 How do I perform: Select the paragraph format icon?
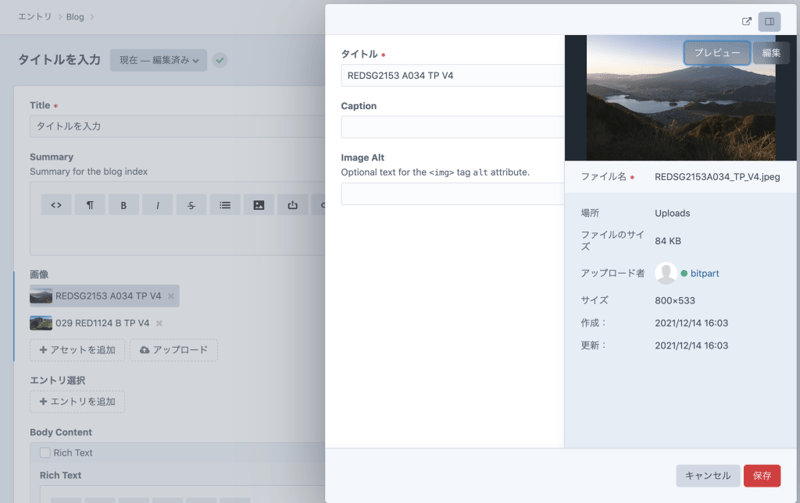90,205
